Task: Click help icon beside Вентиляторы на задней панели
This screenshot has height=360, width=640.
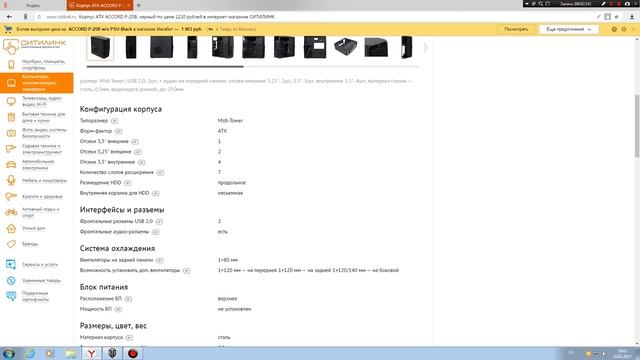Action: click(159, 260)
